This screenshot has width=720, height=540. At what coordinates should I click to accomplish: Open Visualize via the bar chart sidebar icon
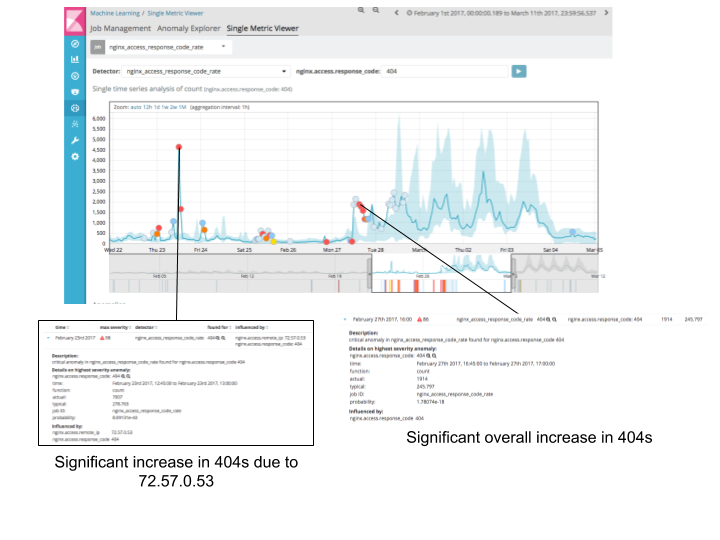pyautogui.click(x=75, y=59)
